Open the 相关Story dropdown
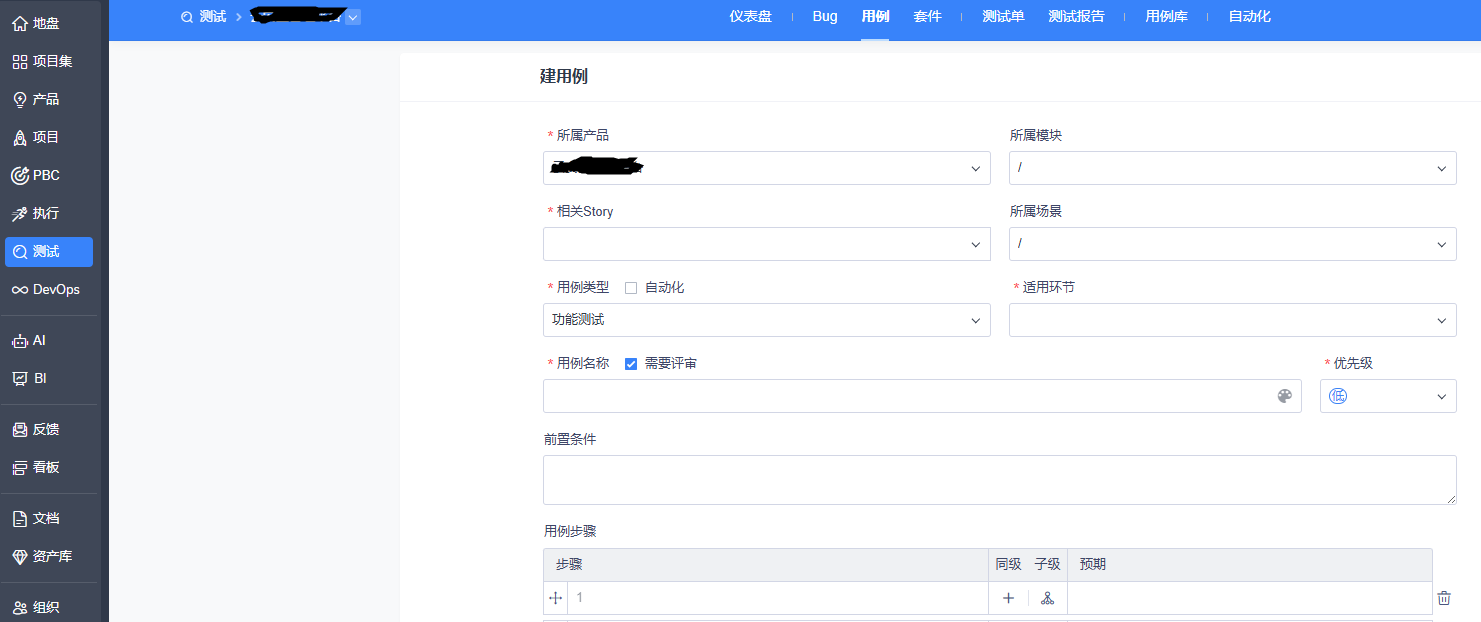1481x622 pixels. [767, 244]
